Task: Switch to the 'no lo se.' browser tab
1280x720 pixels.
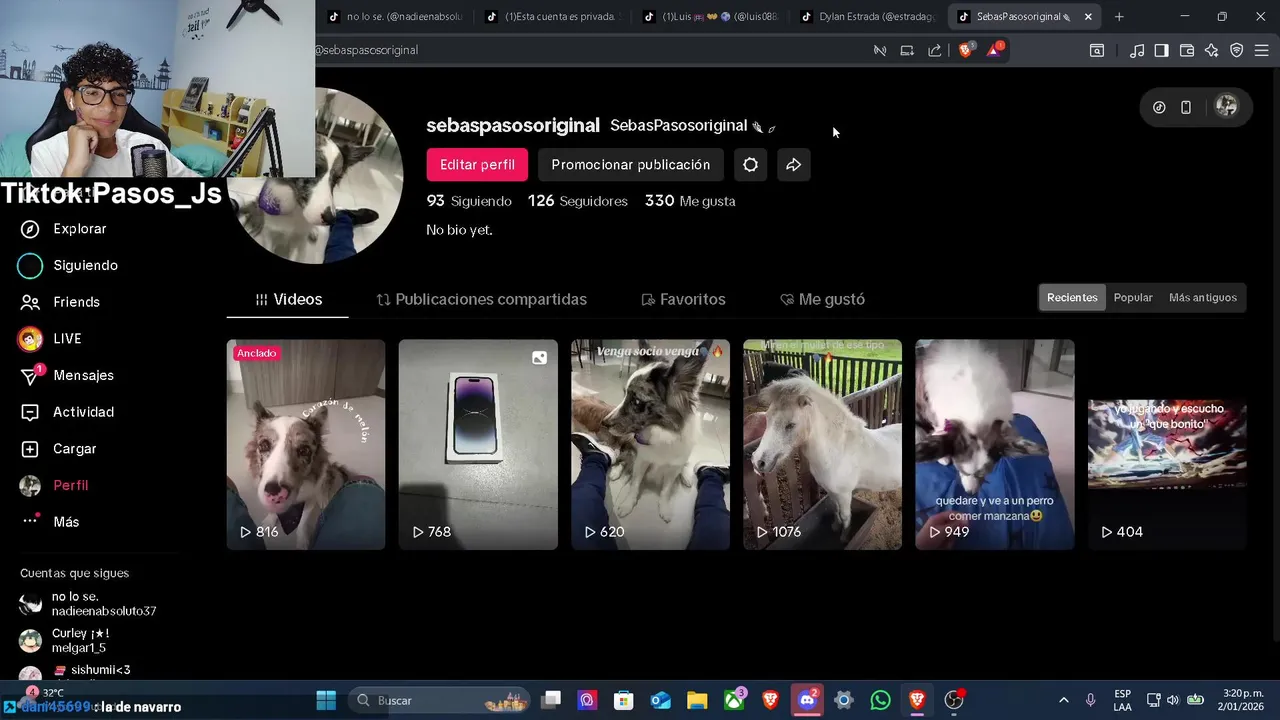Action: [395, 16]
